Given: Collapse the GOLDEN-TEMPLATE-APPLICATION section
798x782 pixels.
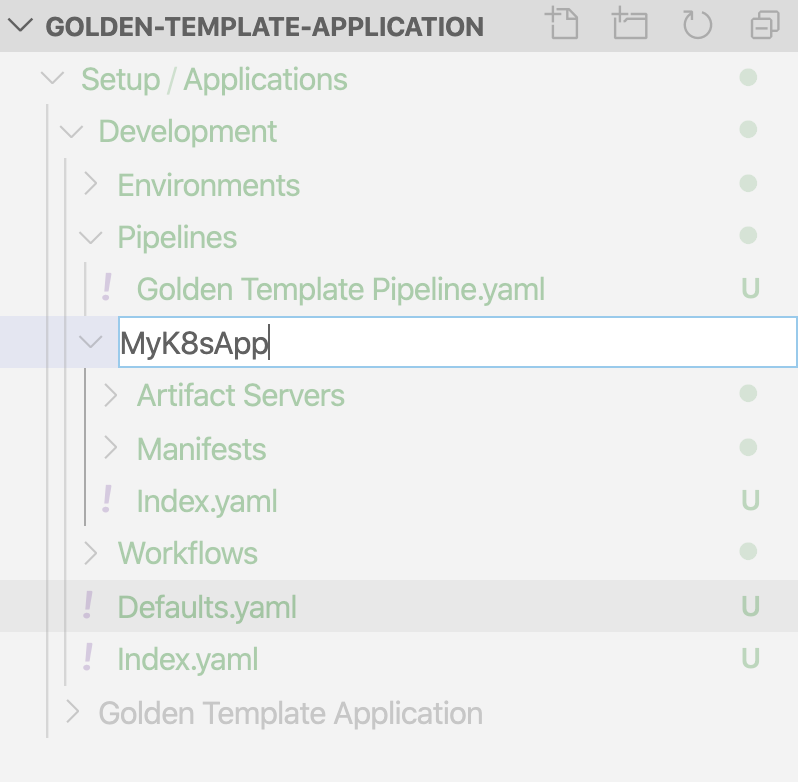Looking at the screenshot, I should pos(21,25).
